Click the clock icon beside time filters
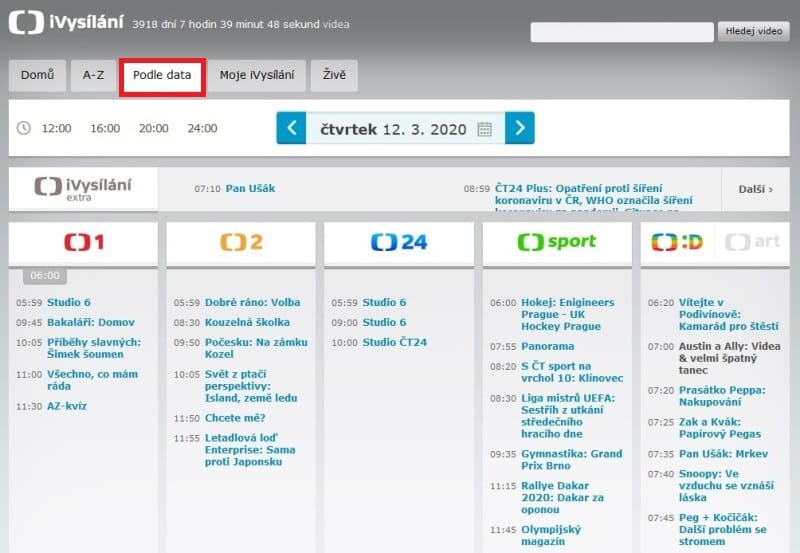 click(x=23, y=128)
